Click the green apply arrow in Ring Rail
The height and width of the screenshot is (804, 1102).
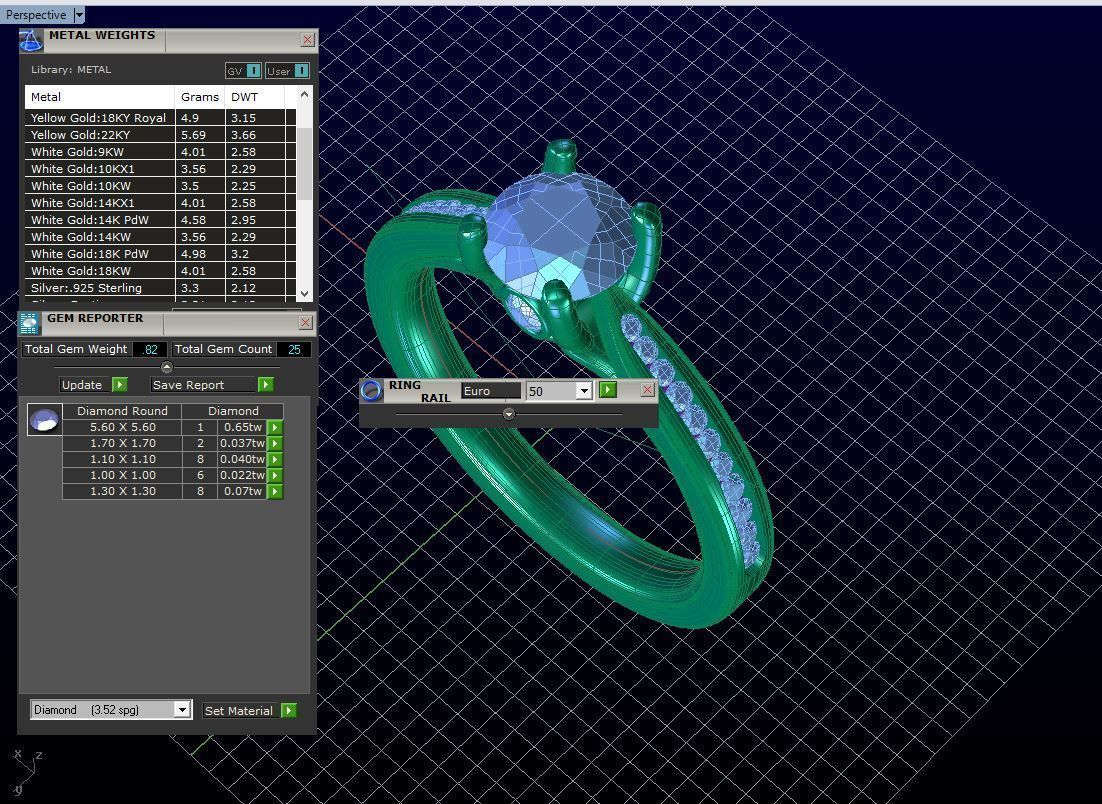(608, 389)
